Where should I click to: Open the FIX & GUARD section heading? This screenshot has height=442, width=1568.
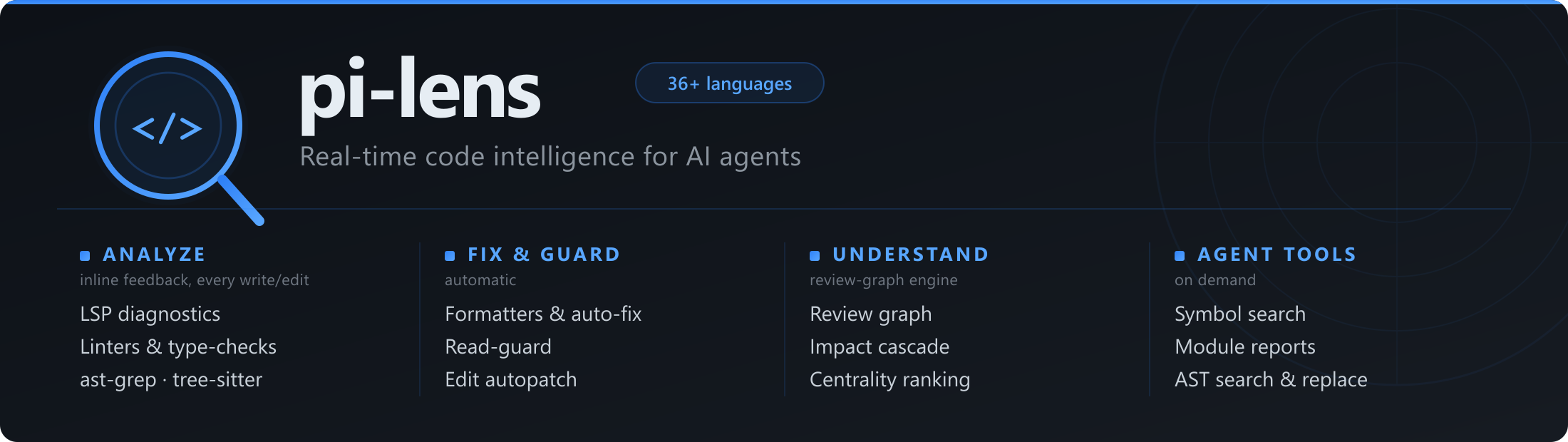(544, 255)
